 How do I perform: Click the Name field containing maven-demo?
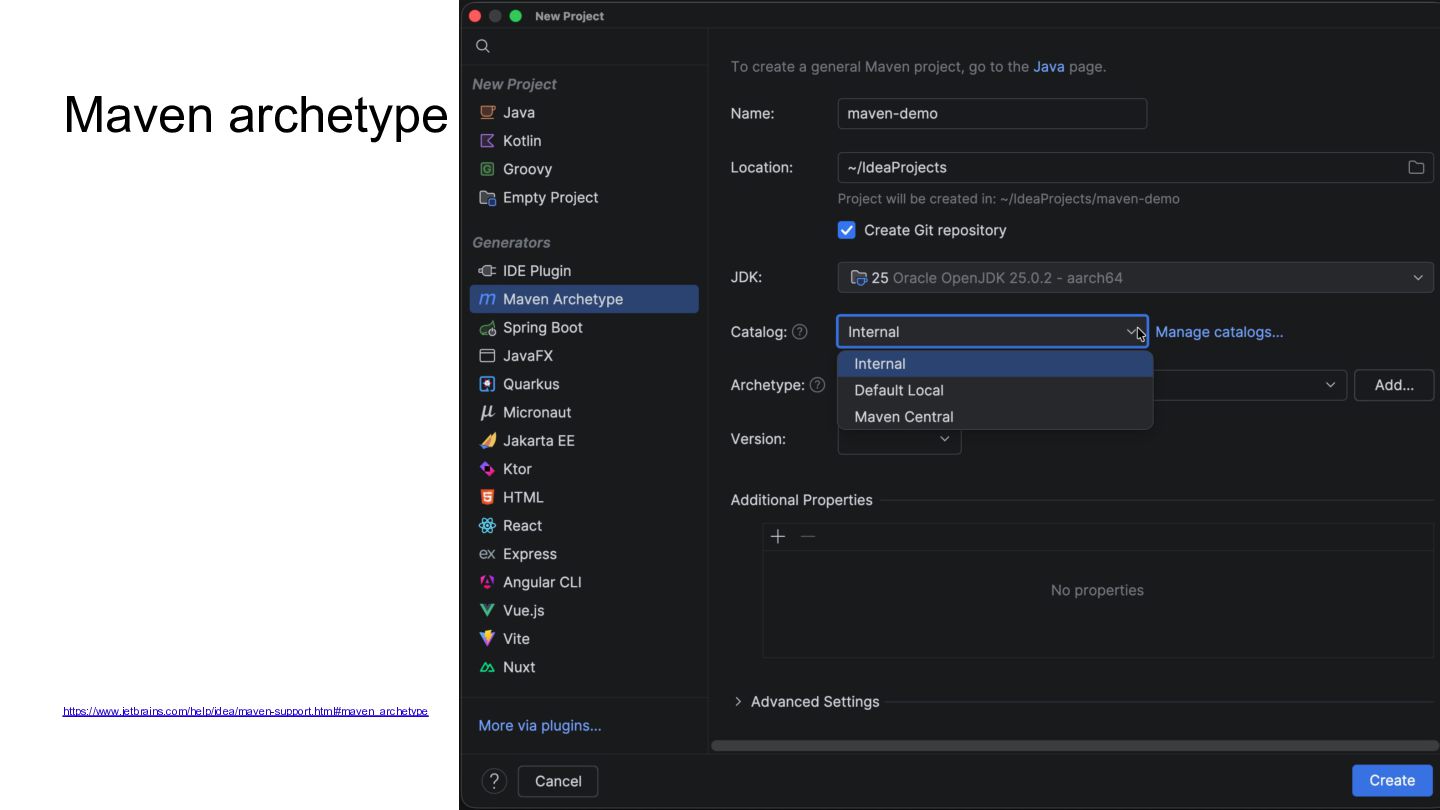coord(992,113)
